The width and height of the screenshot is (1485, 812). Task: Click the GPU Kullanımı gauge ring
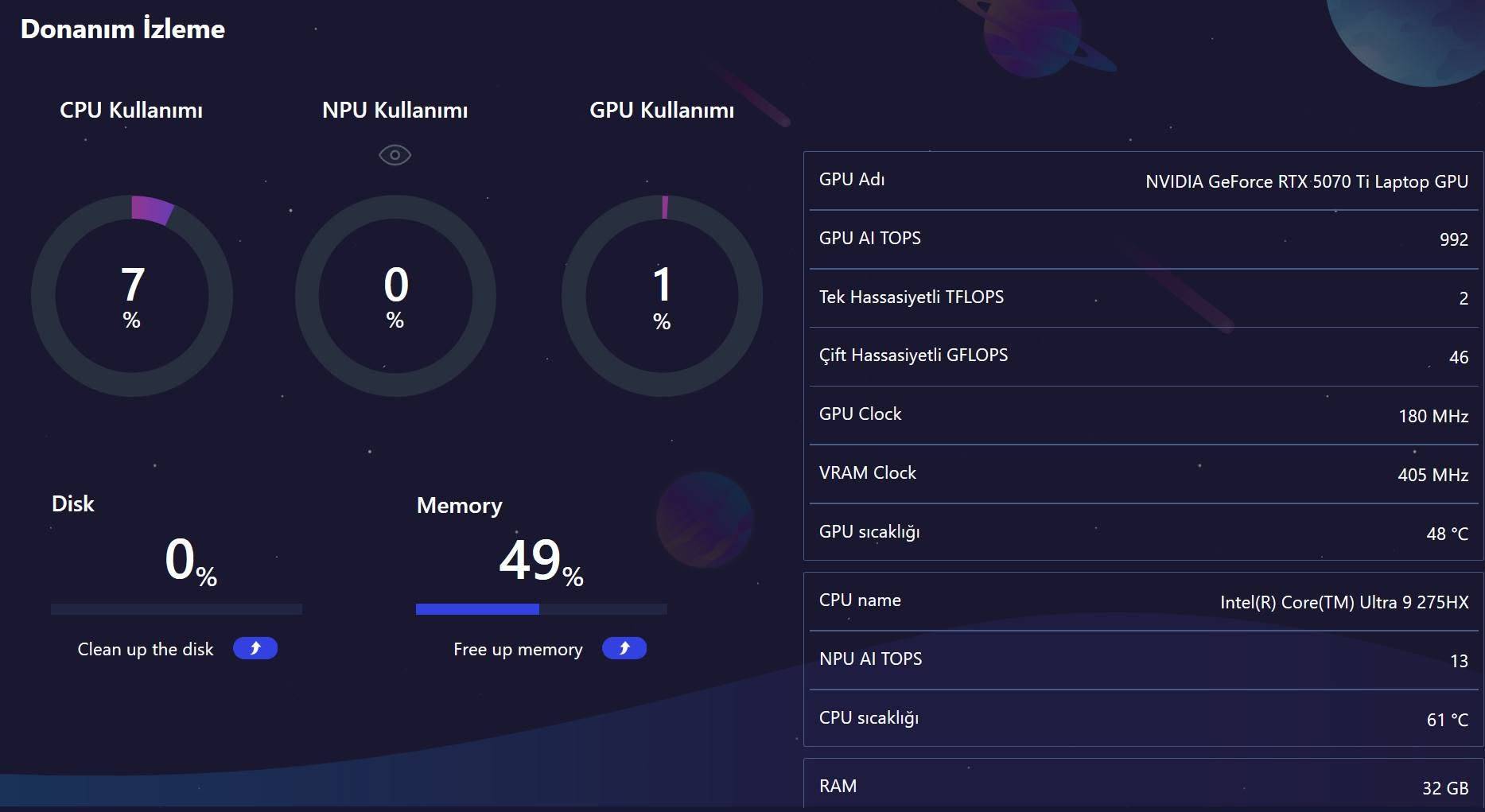[x=662, y=296]
